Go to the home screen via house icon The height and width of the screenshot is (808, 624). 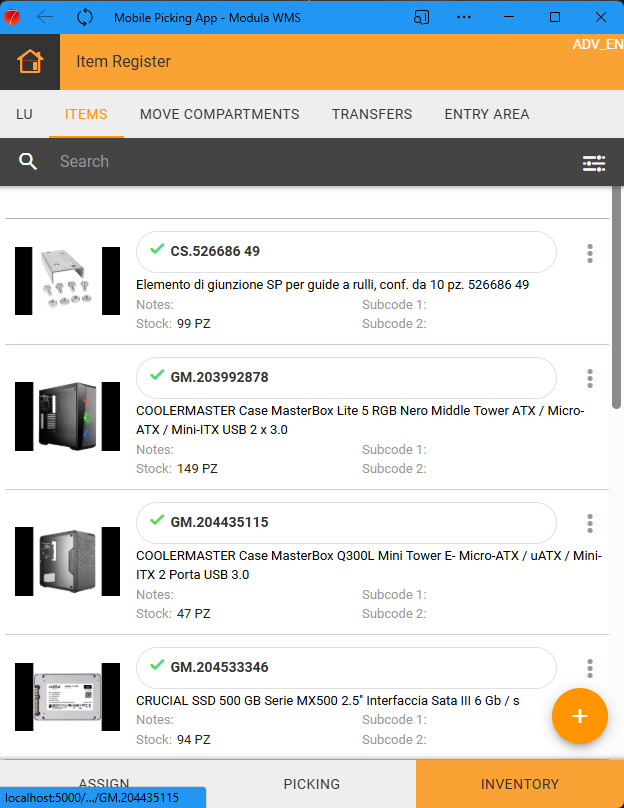30,61
